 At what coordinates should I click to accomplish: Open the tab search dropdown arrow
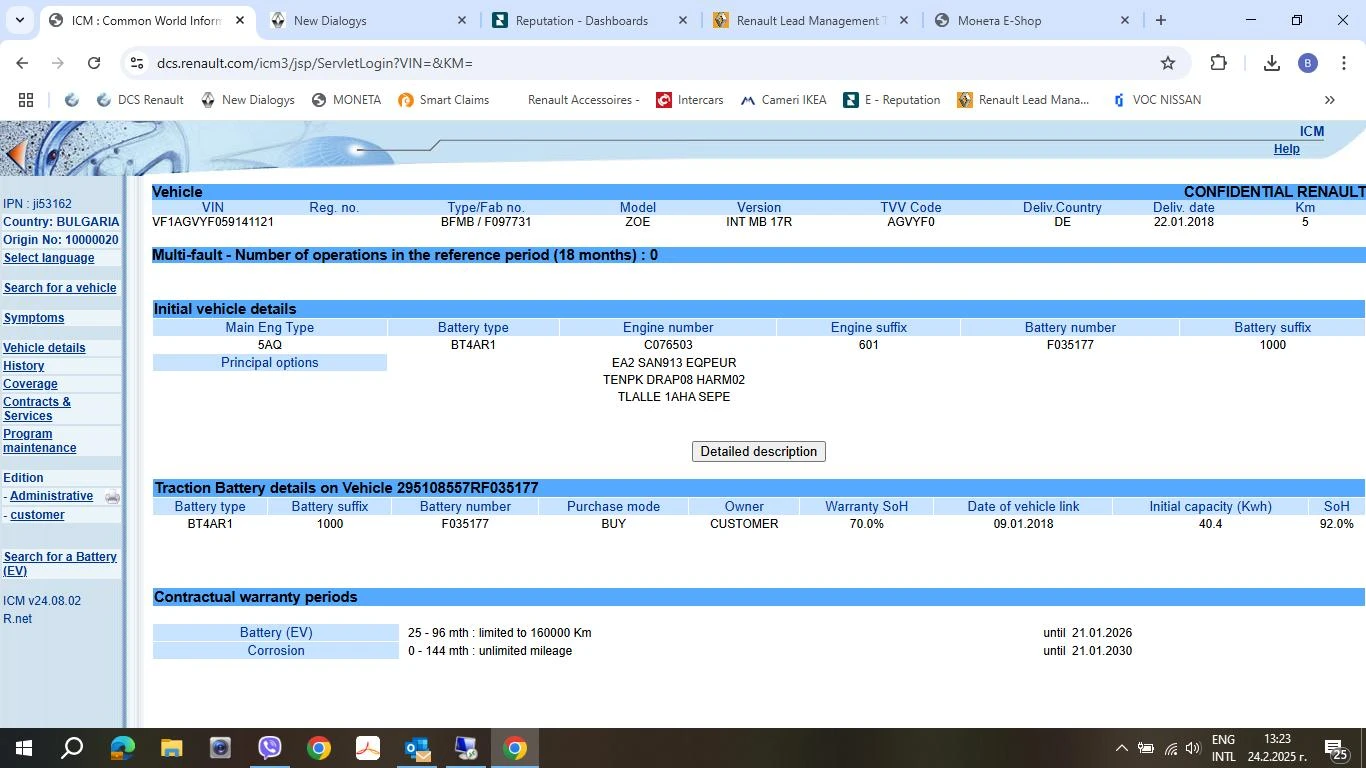(x=19, y=20)
